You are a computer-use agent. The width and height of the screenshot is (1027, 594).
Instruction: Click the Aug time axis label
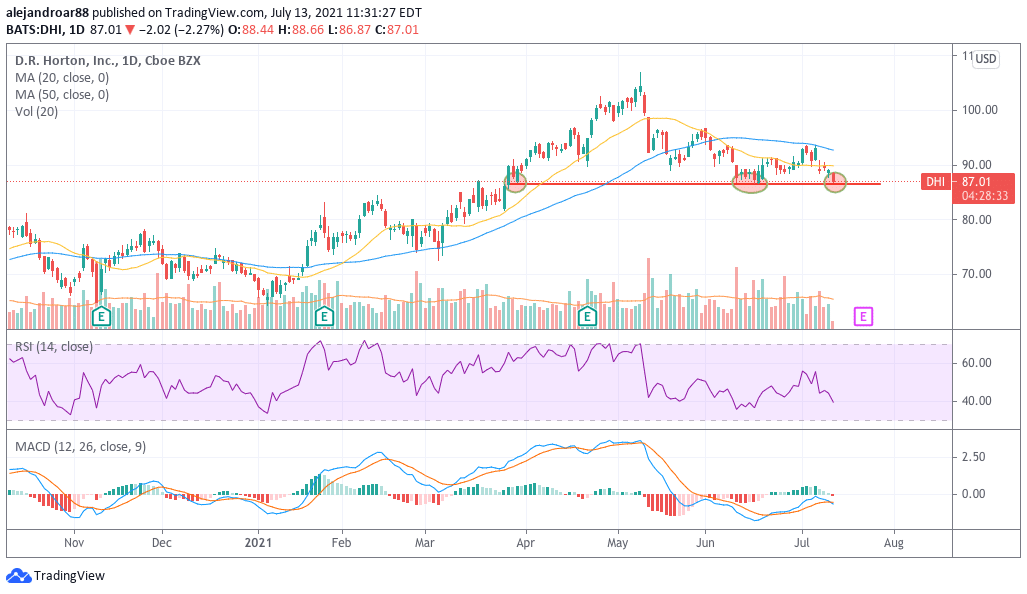[893, 543]
